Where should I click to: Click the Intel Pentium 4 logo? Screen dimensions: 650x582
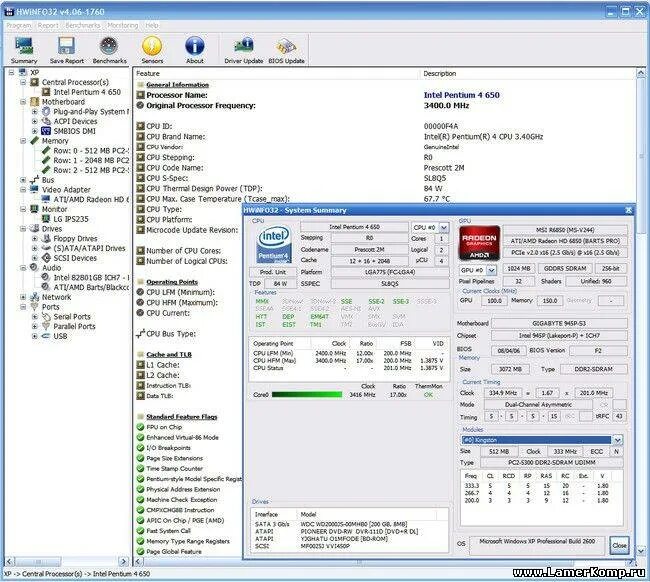coord(273,245)
